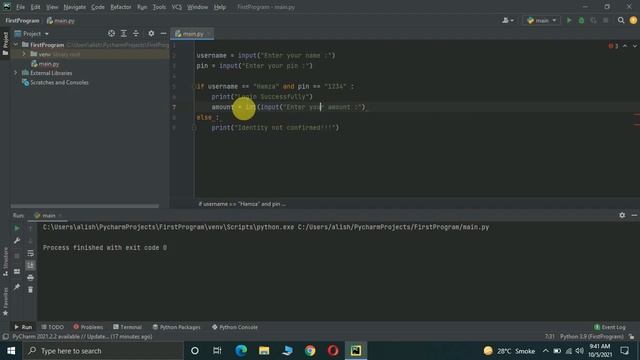Click the Windows search box
The width and height of the screenshot is (640, 360).
103,351
